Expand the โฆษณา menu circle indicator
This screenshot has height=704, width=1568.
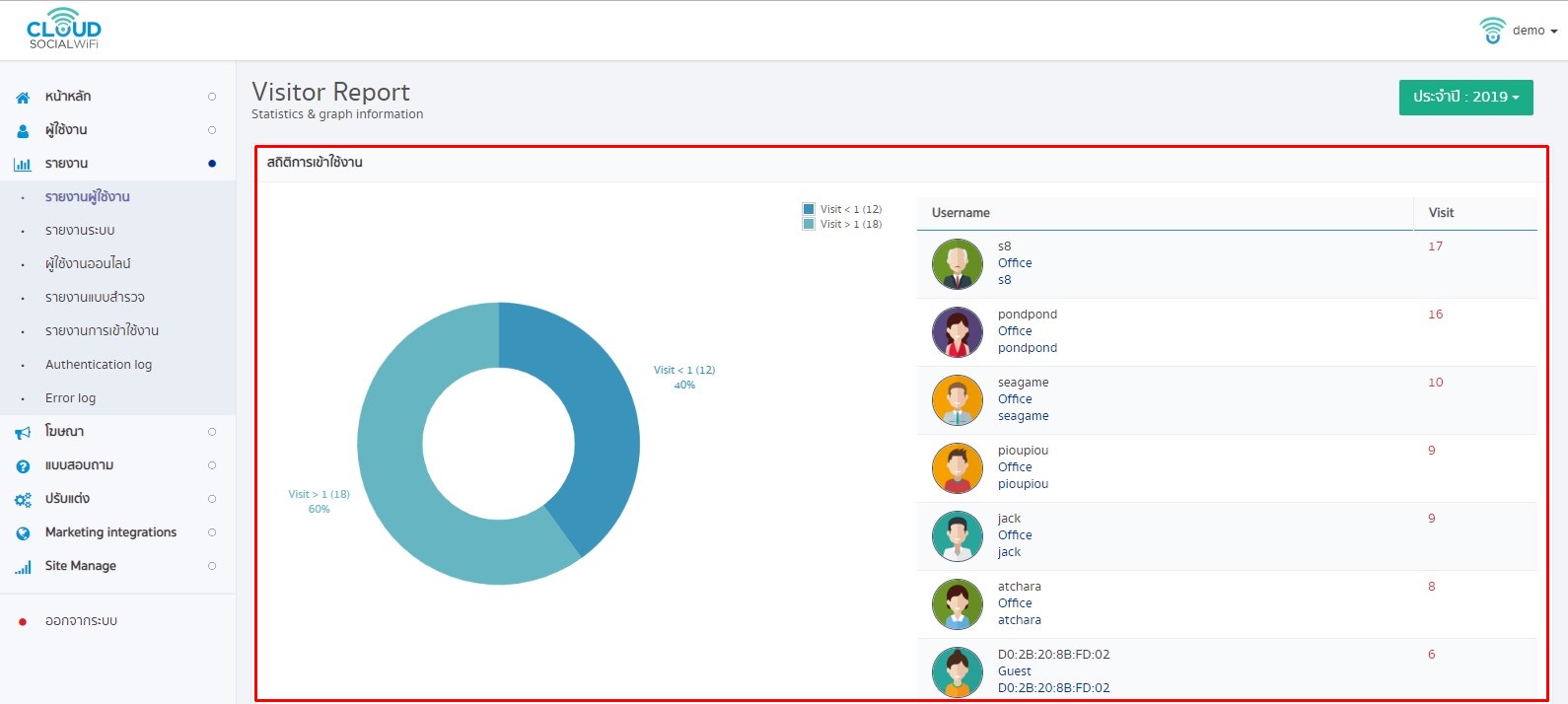(212, 432)
